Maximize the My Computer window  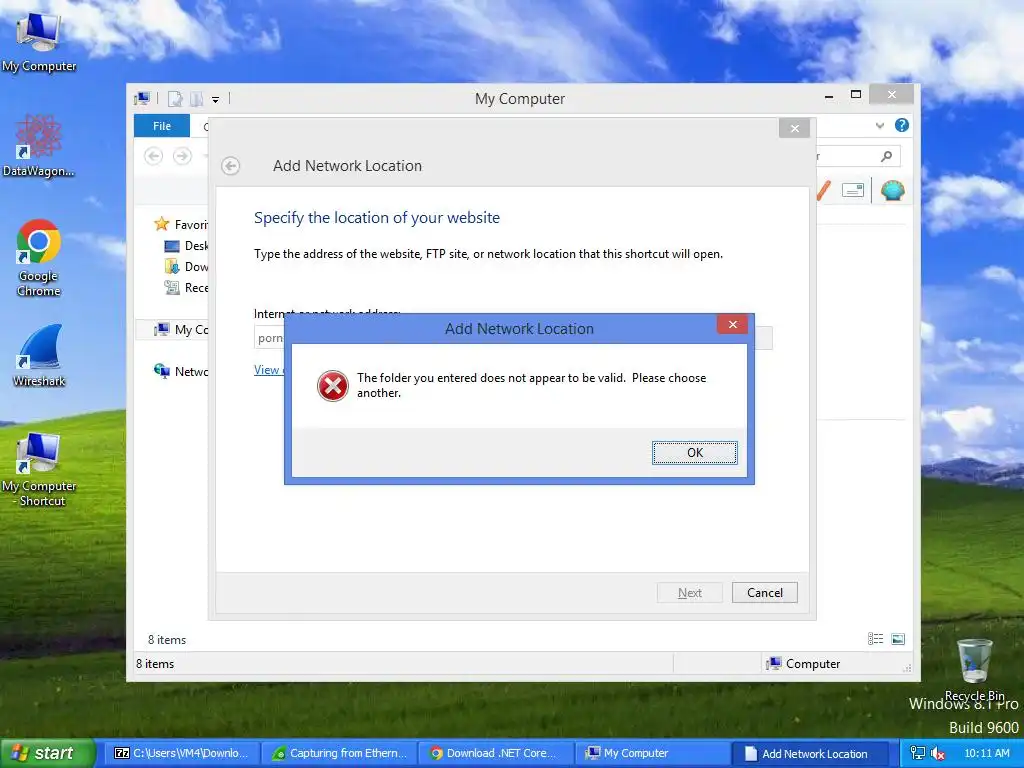[856, 95]
